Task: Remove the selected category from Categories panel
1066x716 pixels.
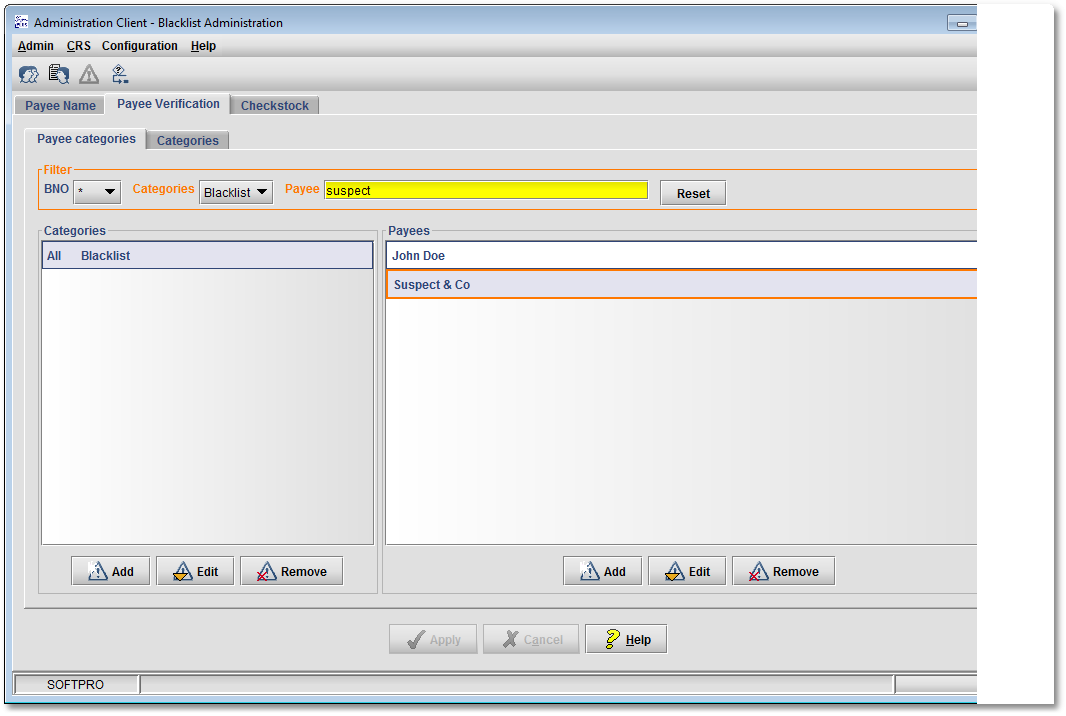Action: click(291, 571)
